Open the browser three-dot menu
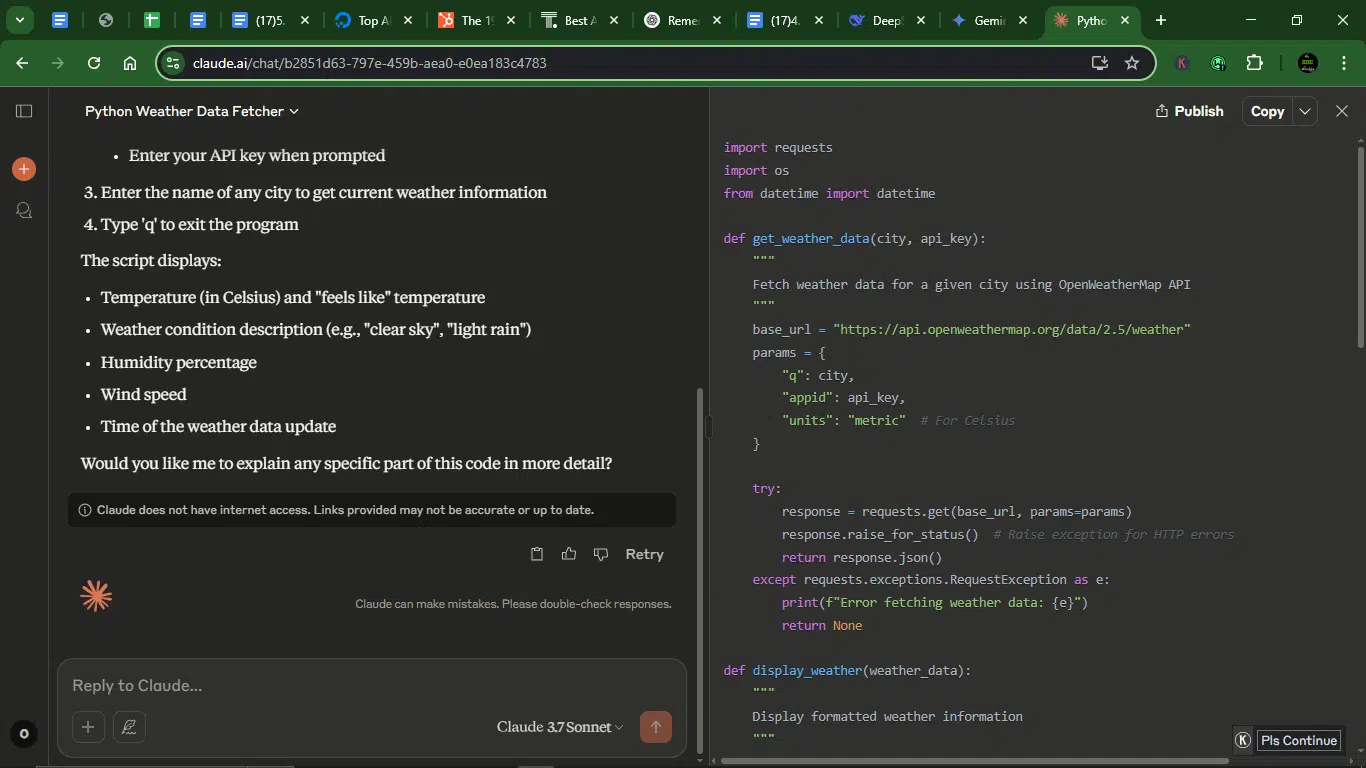 point(1343,63)
